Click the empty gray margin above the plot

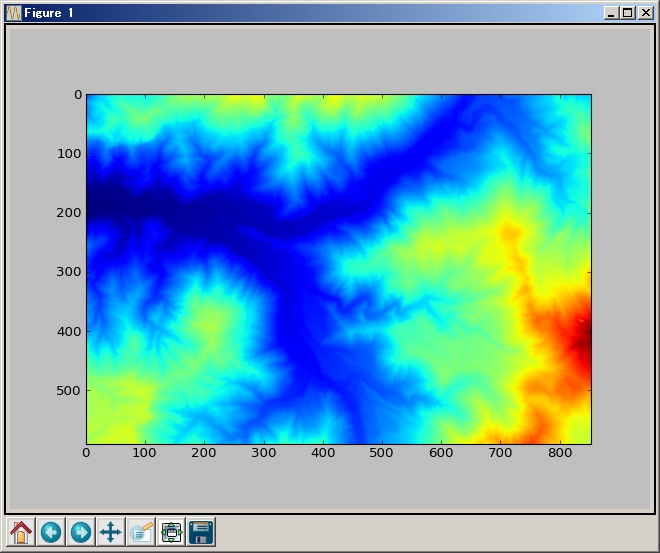click(330, 60)
